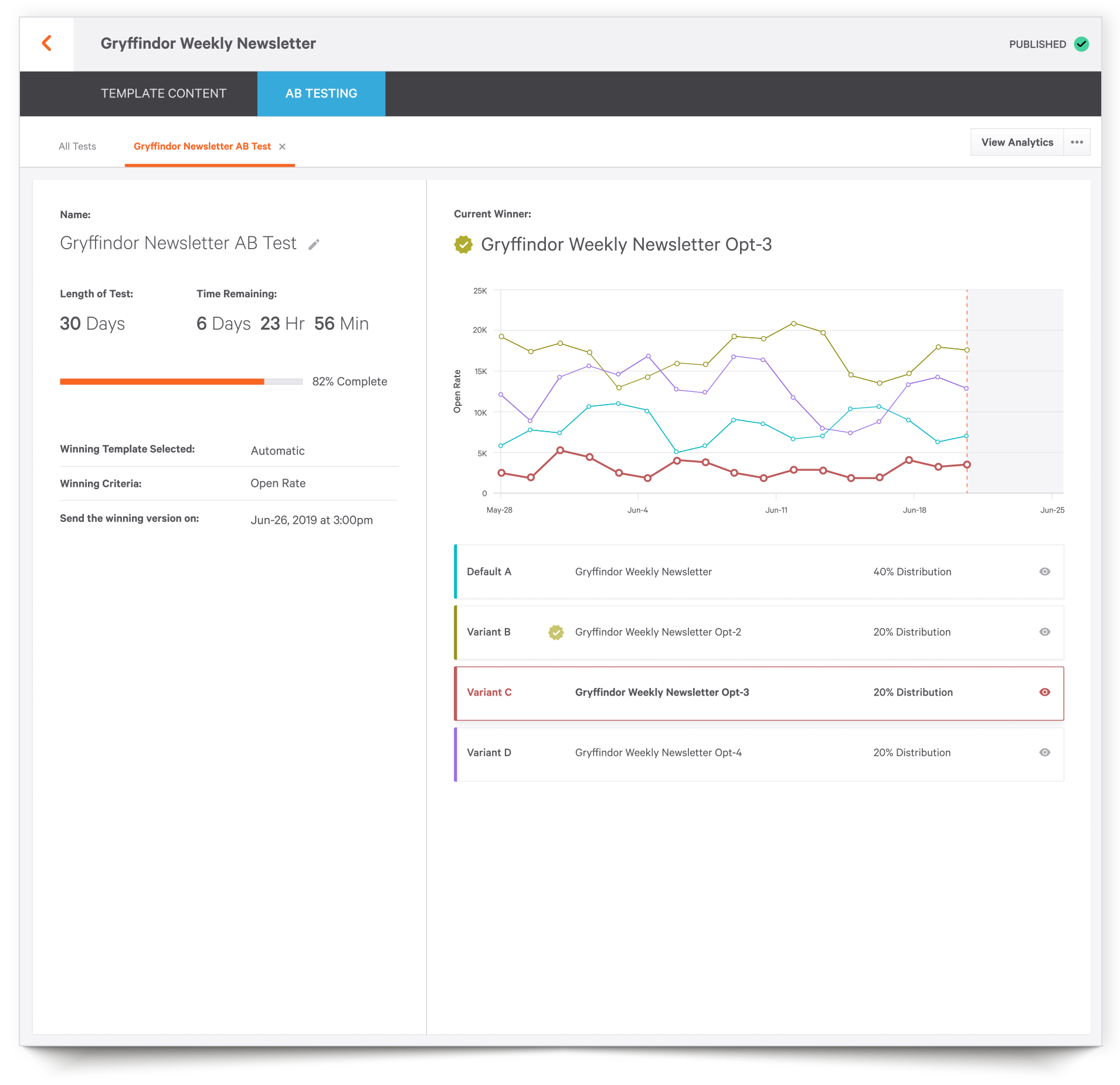Viewport: 1120px width, 1085px height.
Task: Open the All Tests tab
Action: (77, 147)
